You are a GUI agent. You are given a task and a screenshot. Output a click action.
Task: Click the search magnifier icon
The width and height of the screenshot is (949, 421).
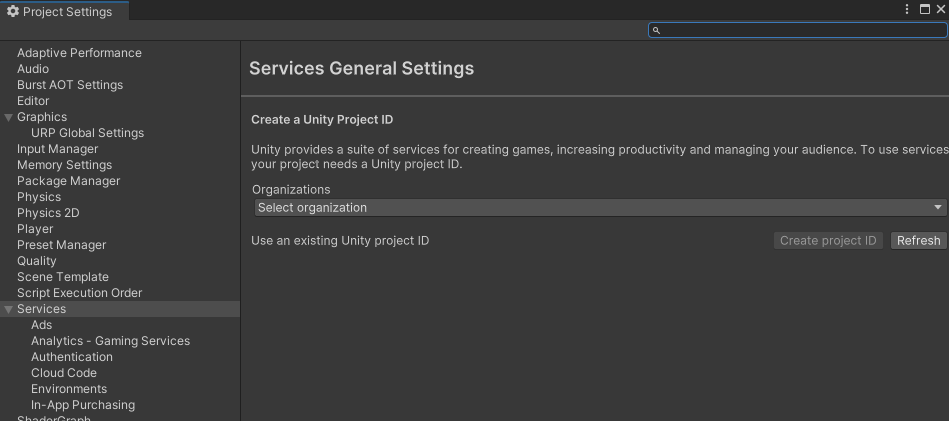coord(656,30)
